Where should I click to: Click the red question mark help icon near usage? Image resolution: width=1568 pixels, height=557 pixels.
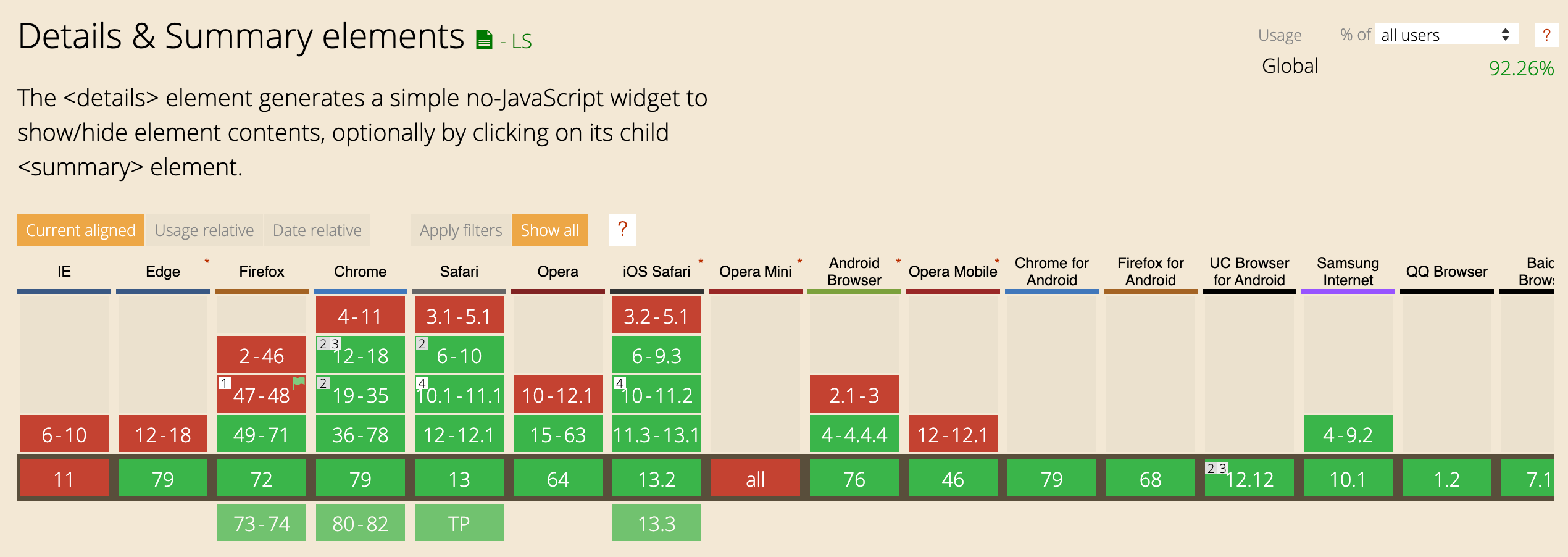pos(1547,35)
